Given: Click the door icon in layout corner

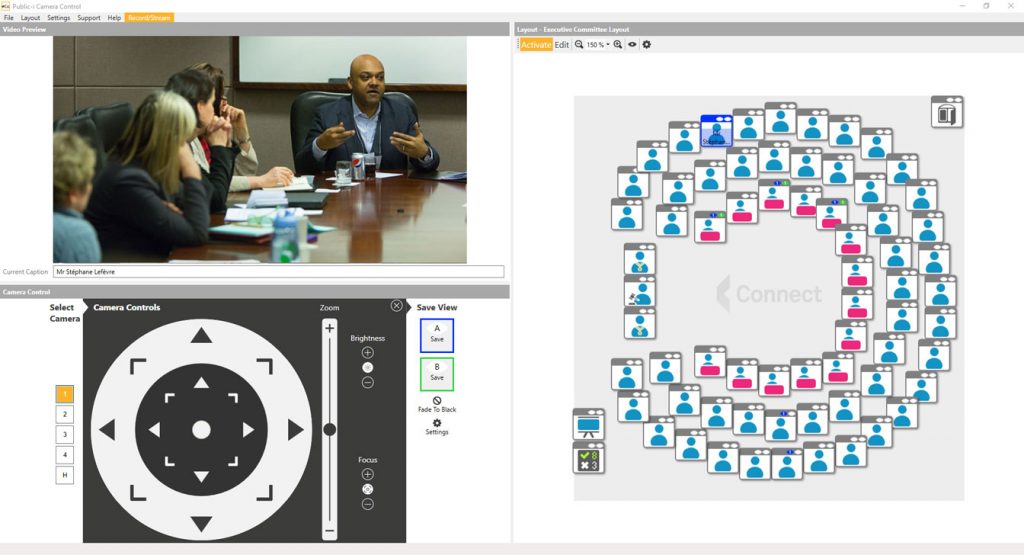Looking at the screenshot, I should [x=946, y=112].
